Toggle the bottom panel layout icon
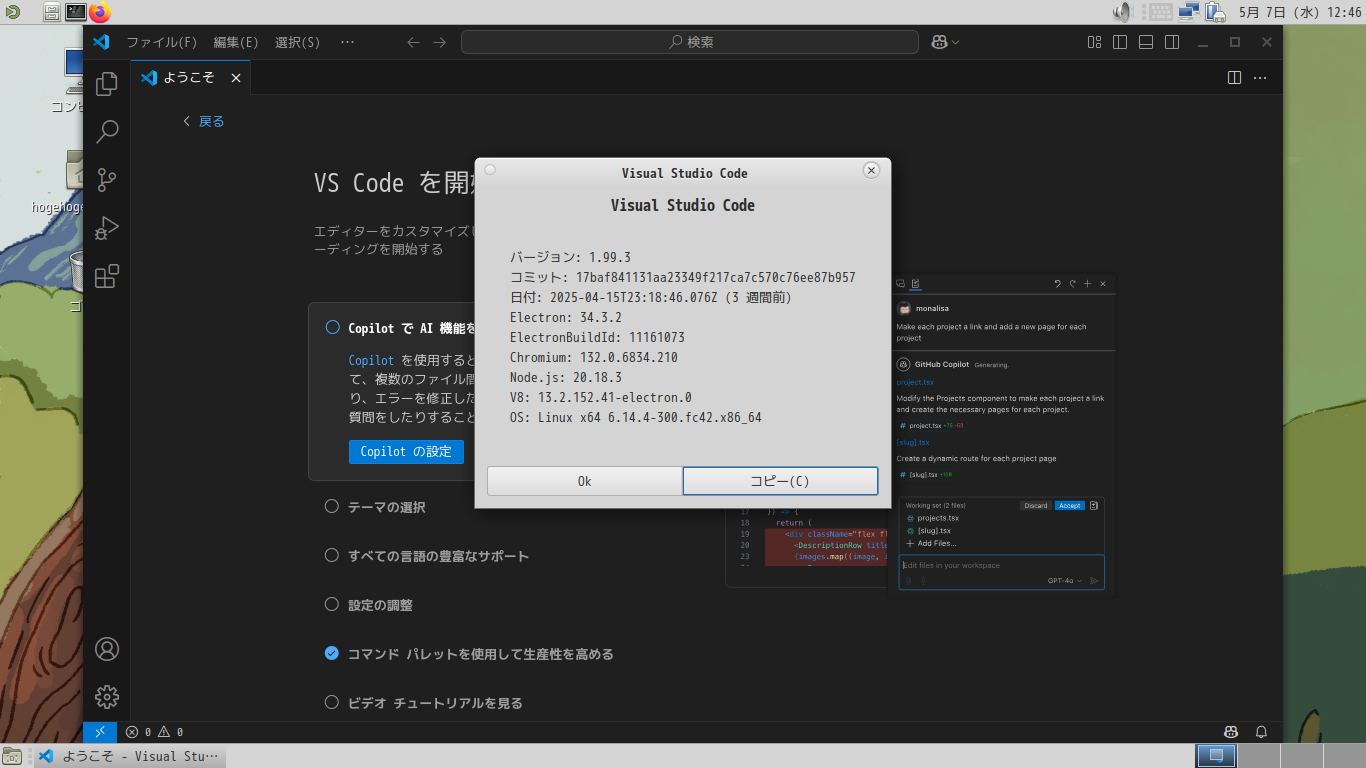Viewport: 1366px width, 768px height. tap(1146, 42)
